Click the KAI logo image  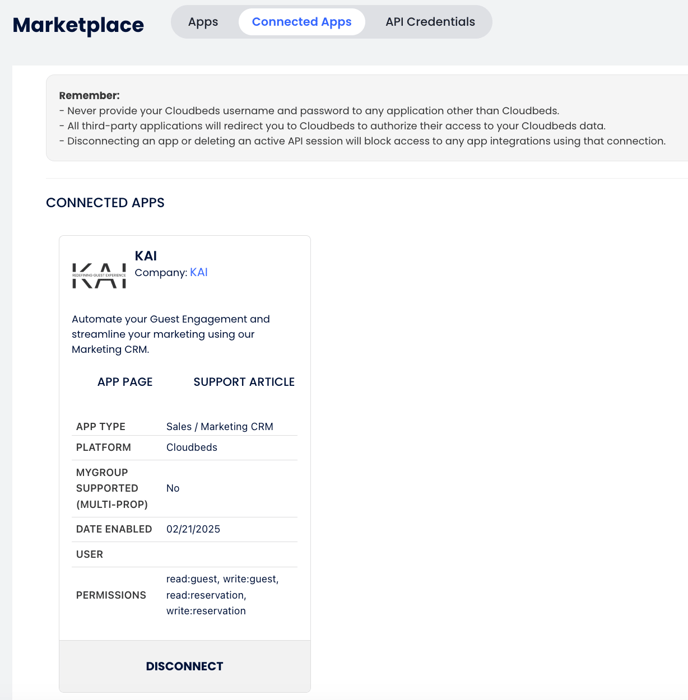[x=99, y=275]
